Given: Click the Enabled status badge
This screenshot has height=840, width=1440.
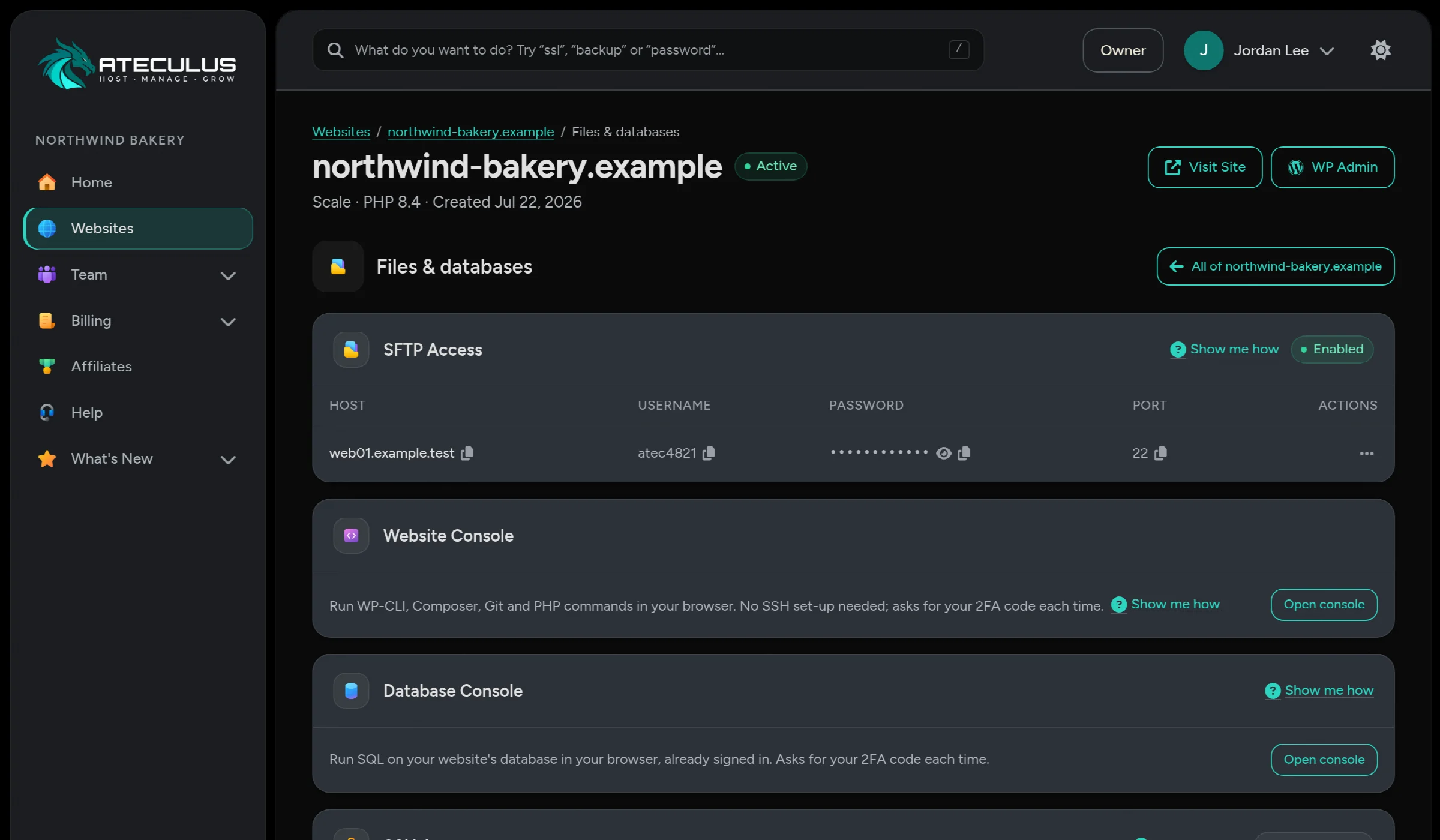Looking at the screenshot, I should point(1332,349).
